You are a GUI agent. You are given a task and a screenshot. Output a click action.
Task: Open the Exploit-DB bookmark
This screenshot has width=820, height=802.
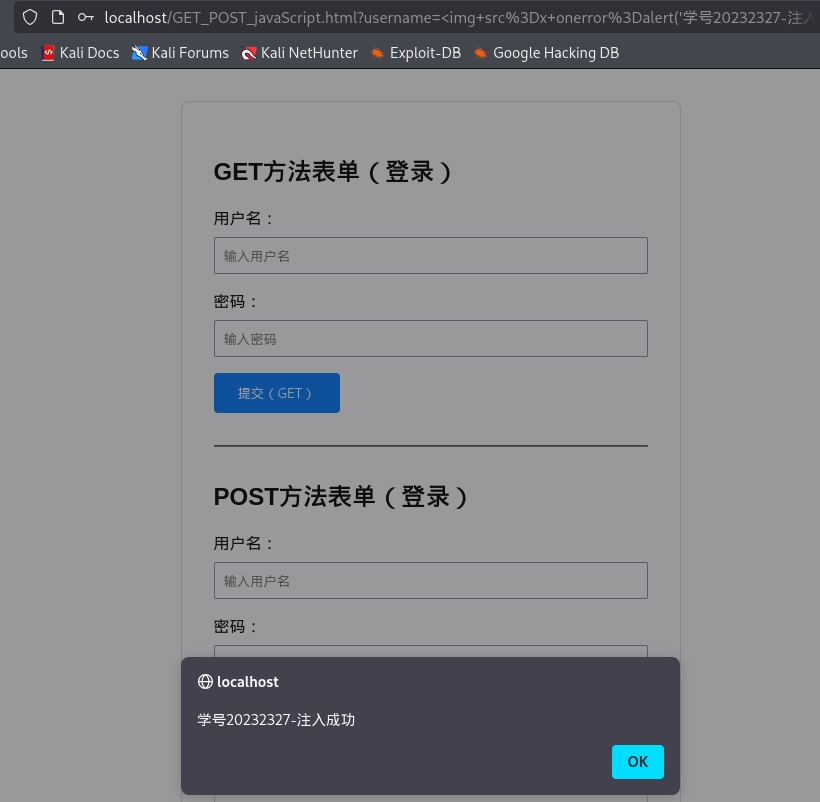416,53
